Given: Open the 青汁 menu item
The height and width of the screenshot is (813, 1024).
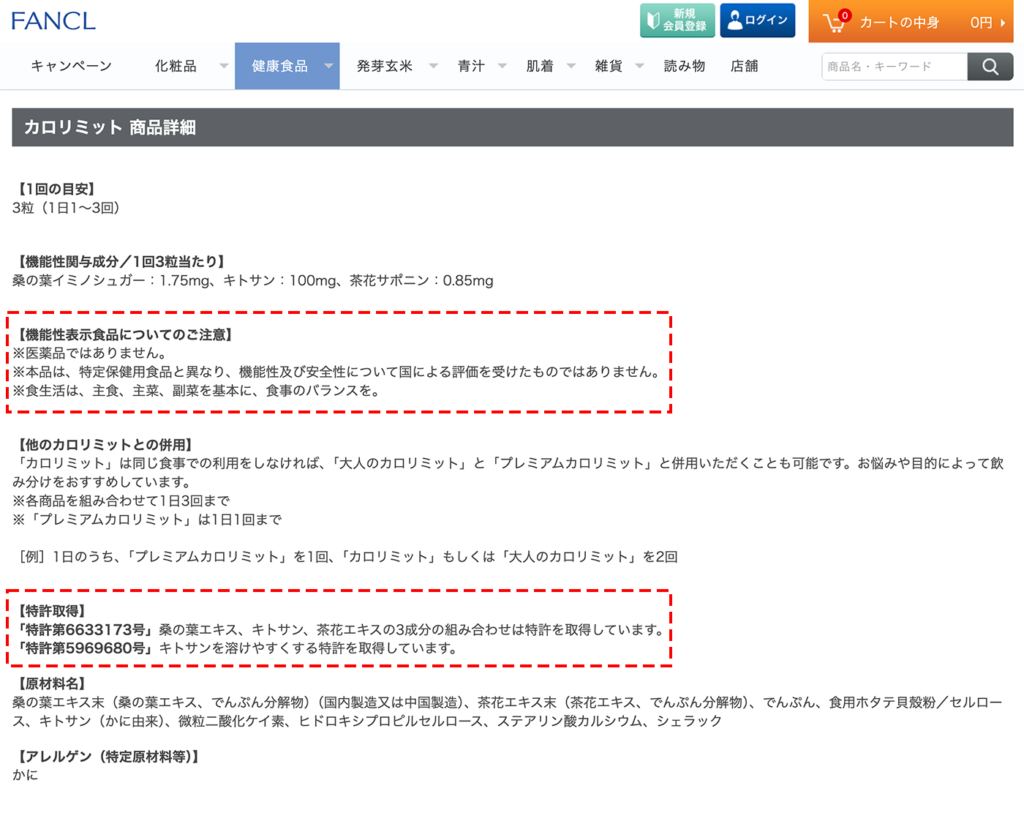Looking at the screenshot, I should pos(471,66).
